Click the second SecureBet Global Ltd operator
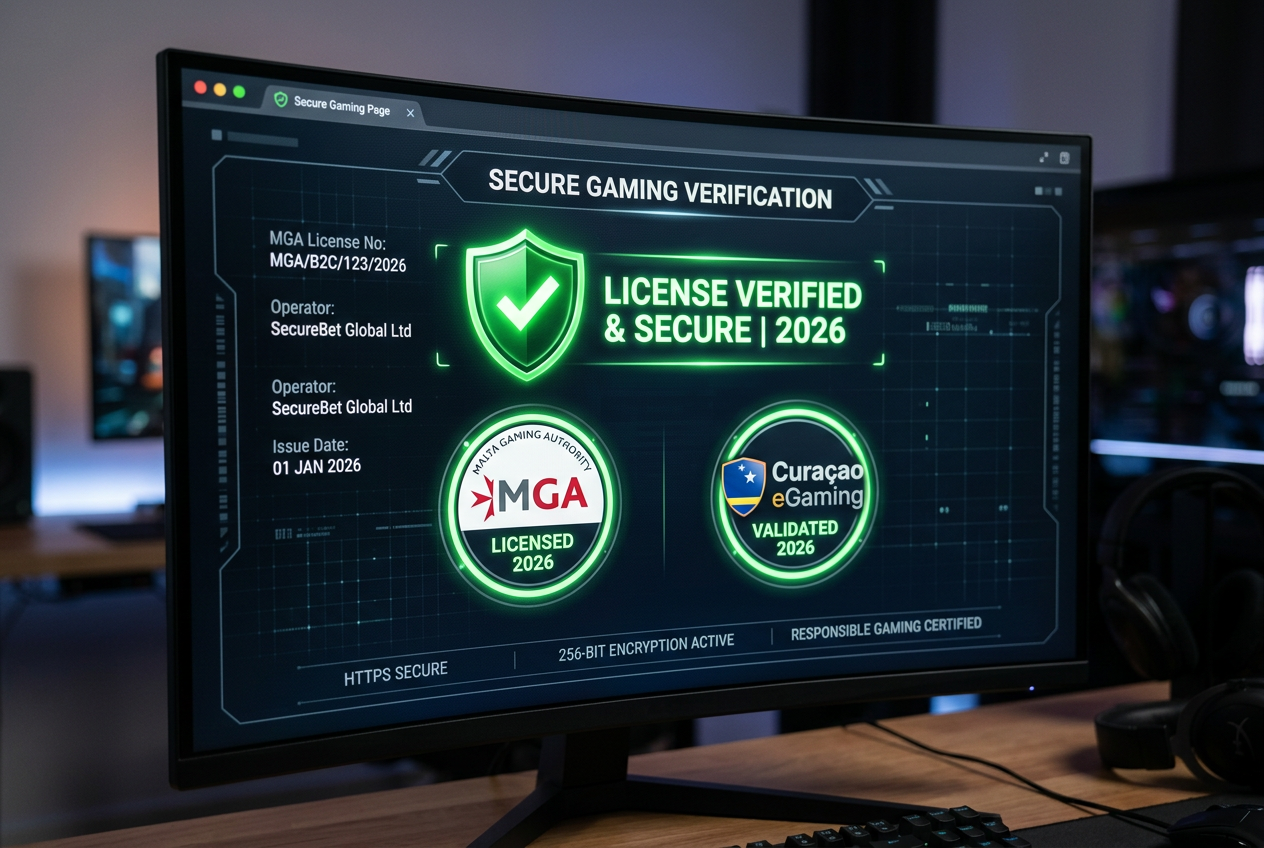The width and height of the screenshot is (1264, 848). tap(342, 407)
